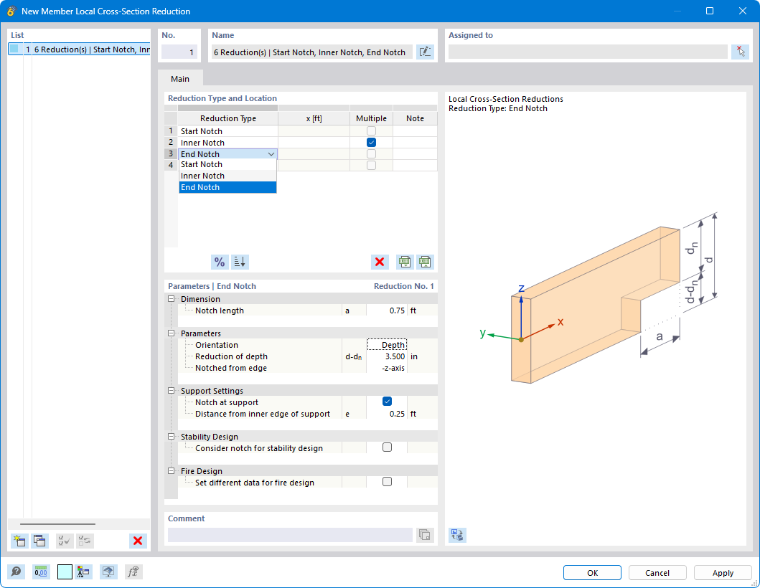Select list item 1 6 Reduction(s)
The height and width of the screenshot is (588, 760).
pos(79,49)
